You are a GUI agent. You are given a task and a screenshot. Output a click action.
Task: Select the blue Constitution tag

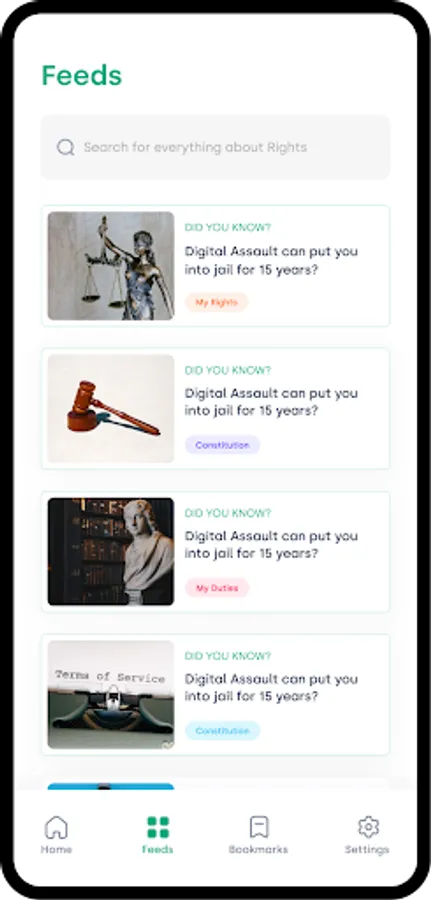click(x=222, y=731)
